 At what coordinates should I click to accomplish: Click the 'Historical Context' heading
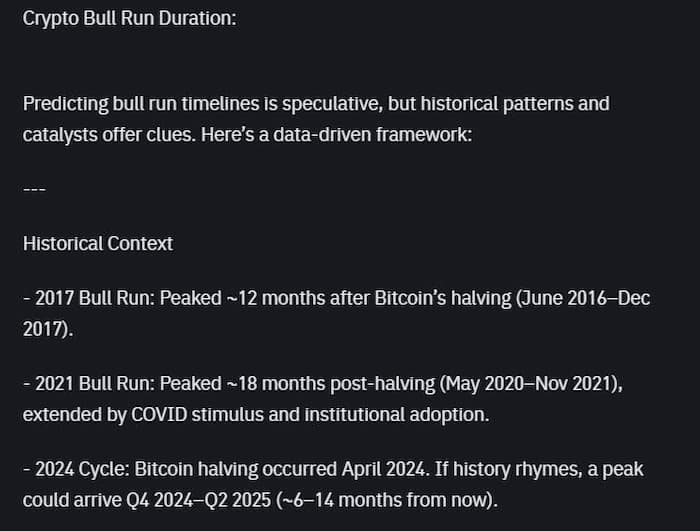(x=98, y=244)
